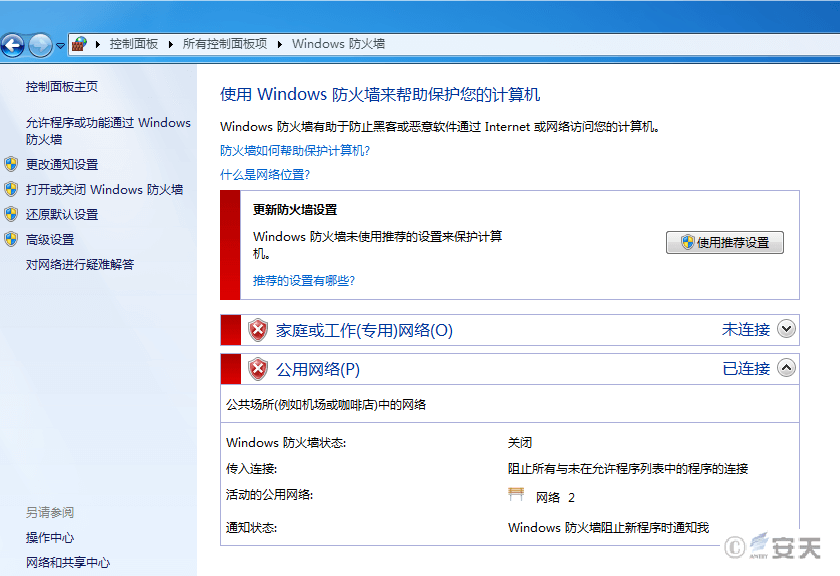840x576 pixels.
Task: Open 防火墙如何帮助保护计算机? help link
Action: (x=295, y=151)
